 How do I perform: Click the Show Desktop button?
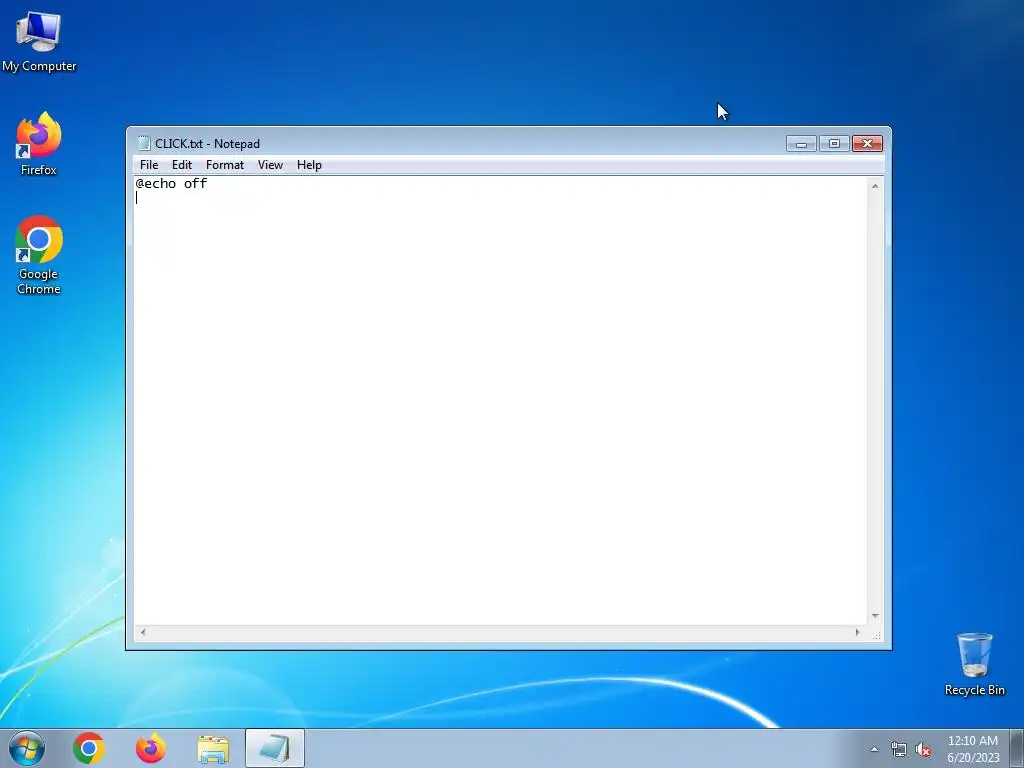point(1017,748)
